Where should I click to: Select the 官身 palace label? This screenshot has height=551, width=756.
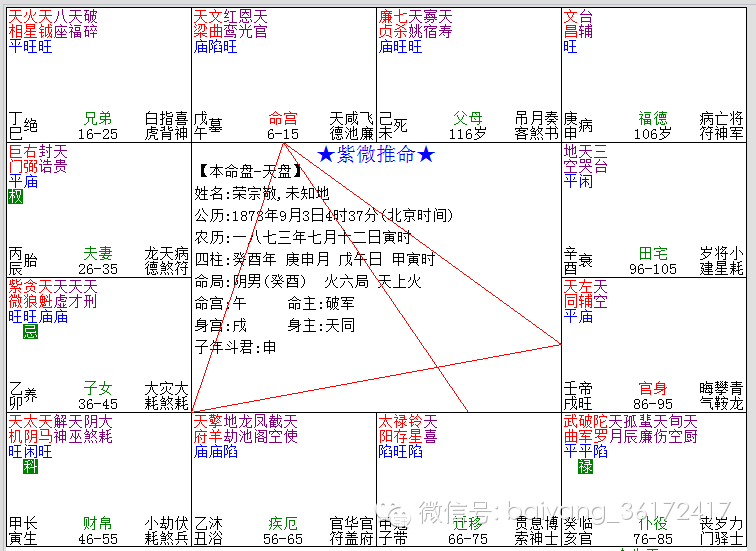(x=653, y=388)
